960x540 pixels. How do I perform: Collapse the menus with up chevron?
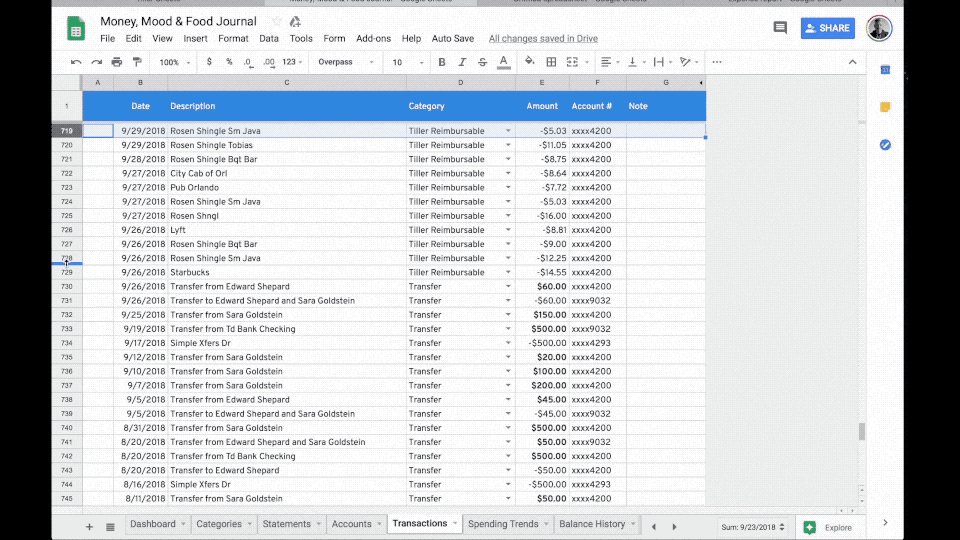pos(852,62)
